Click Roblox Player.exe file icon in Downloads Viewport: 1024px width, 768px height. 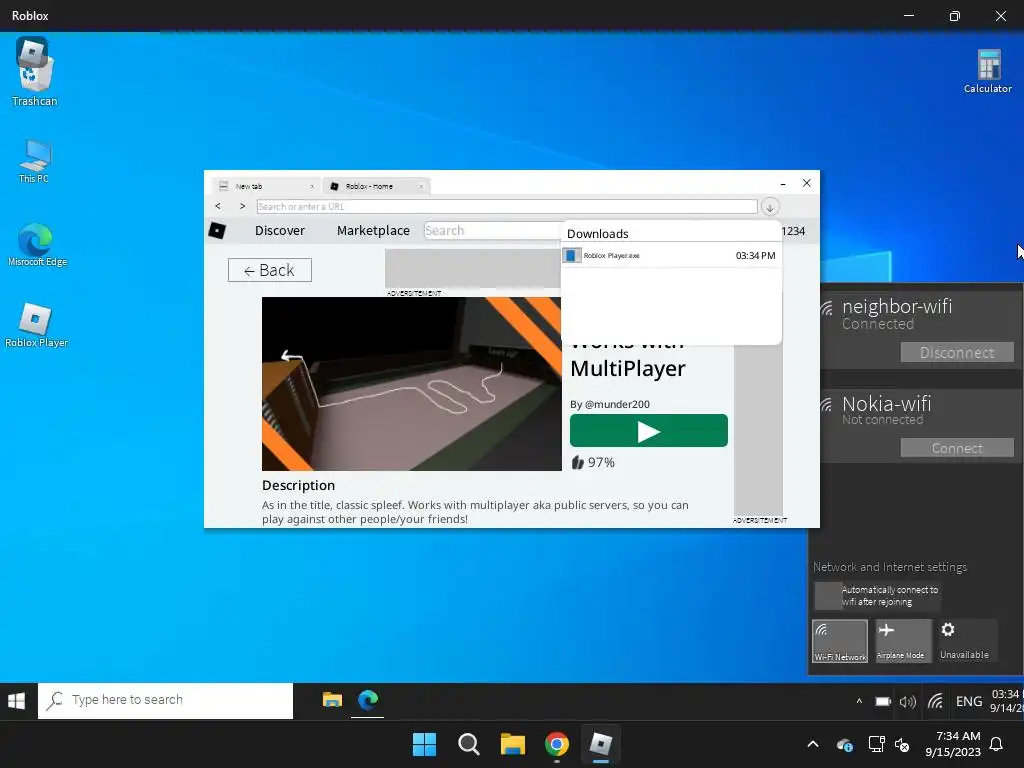click(x=571, y=255)
